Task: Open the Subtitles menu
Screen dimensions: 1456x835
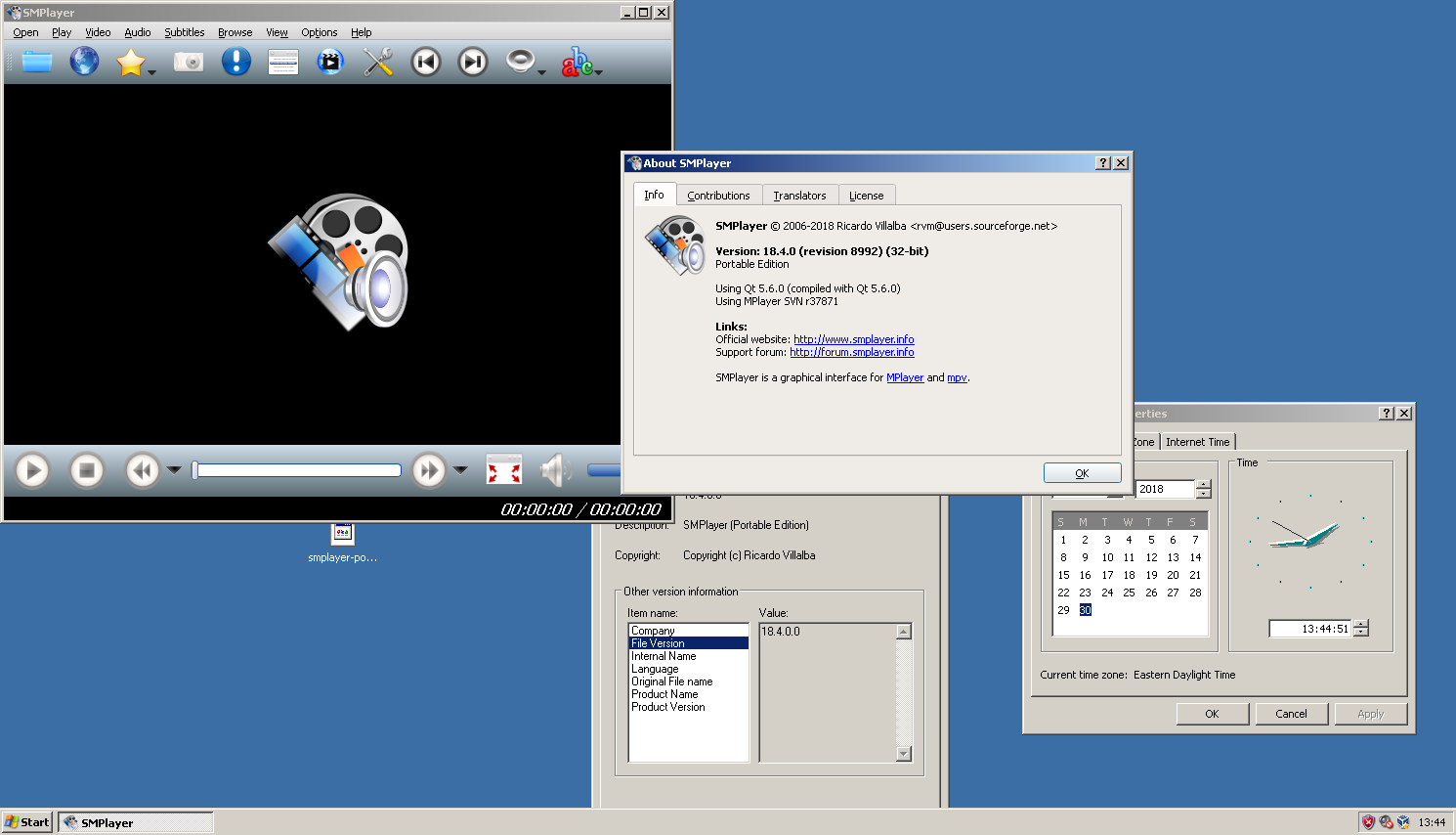Action: click(x=184, y=32)
